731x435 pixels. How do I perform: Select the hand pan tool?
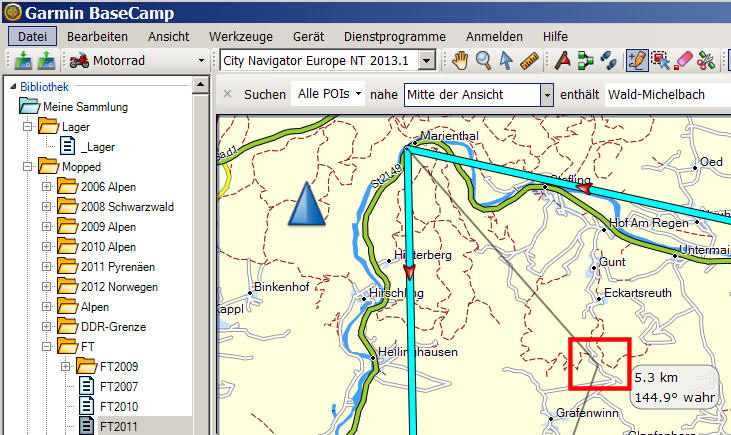point(461,61)
